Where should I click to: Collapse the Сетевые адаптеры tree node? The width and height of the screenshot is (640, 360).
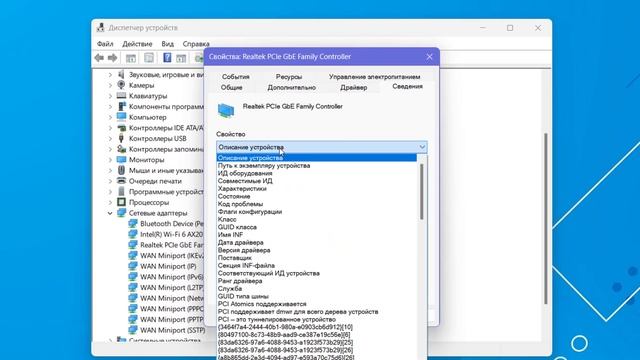110,213
